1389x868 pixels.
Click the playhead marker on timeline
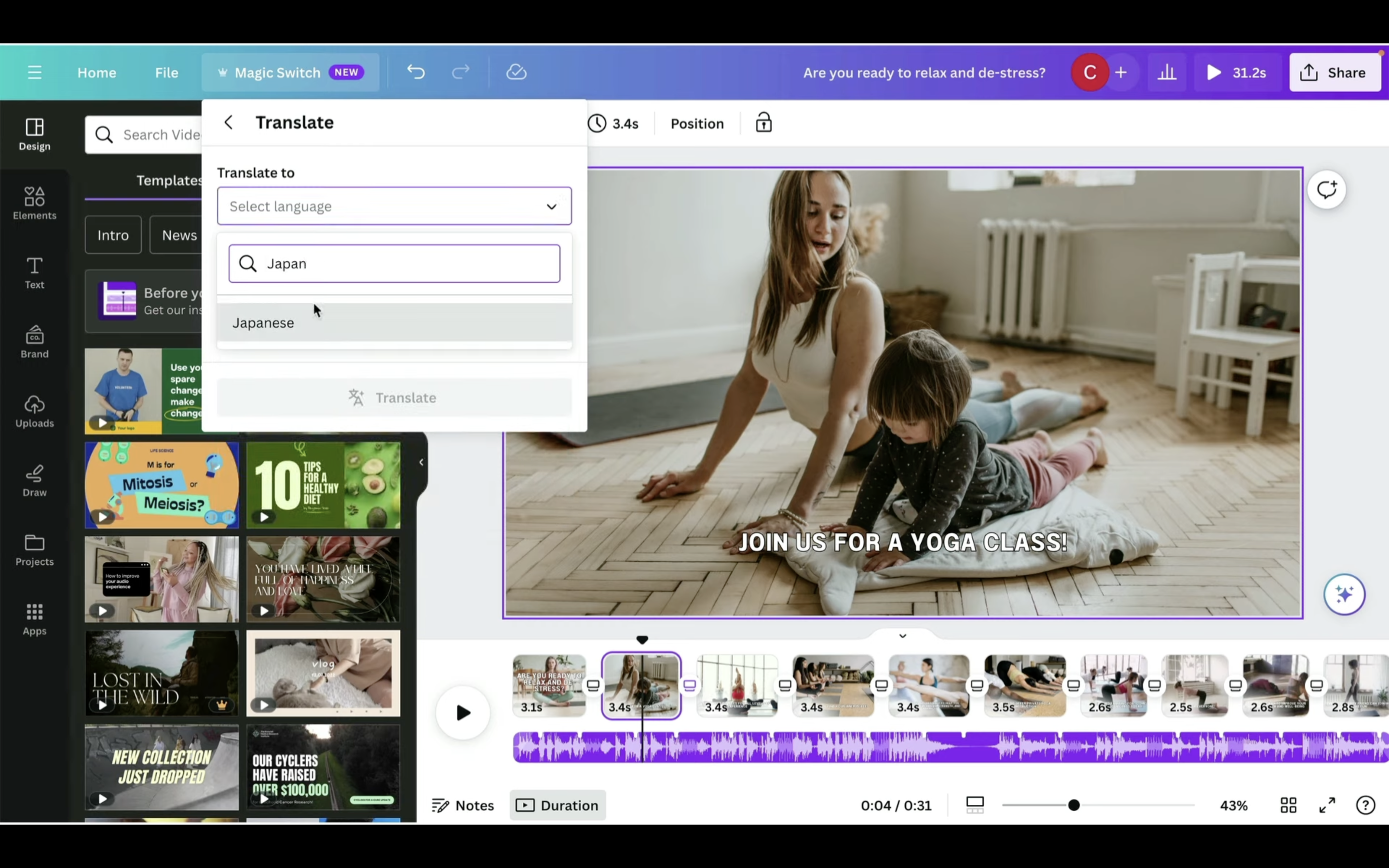pyautogui.click(x=642, y=639)
